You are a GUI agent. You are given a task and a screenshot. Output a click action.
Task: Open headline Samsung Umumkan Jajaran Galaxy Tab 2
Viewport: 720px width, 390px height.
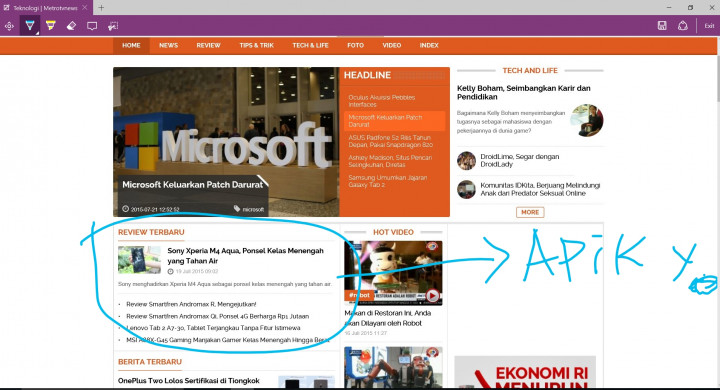tap(388, 181)
